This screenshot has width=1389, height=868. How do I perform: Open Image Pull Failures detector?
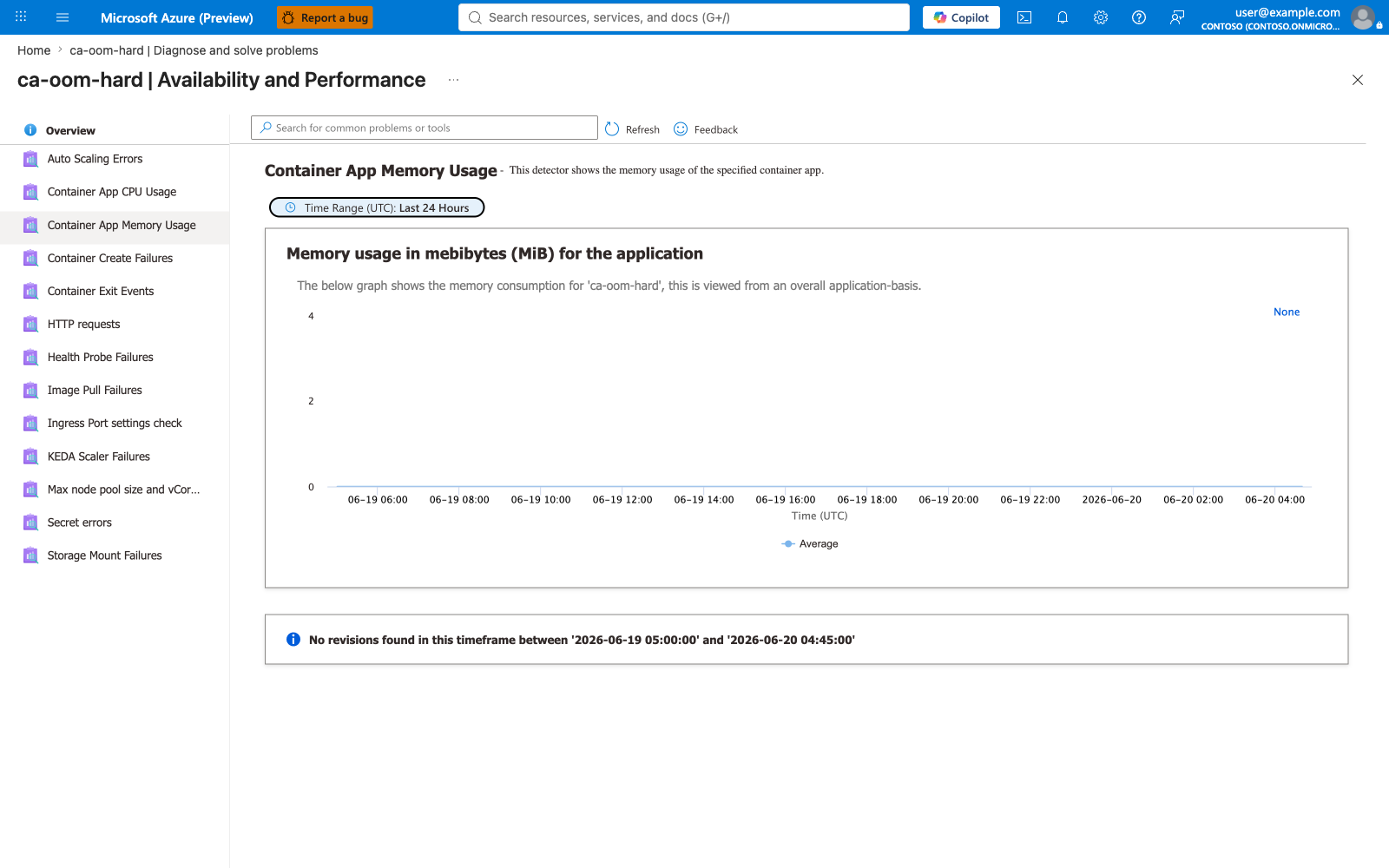115,390
